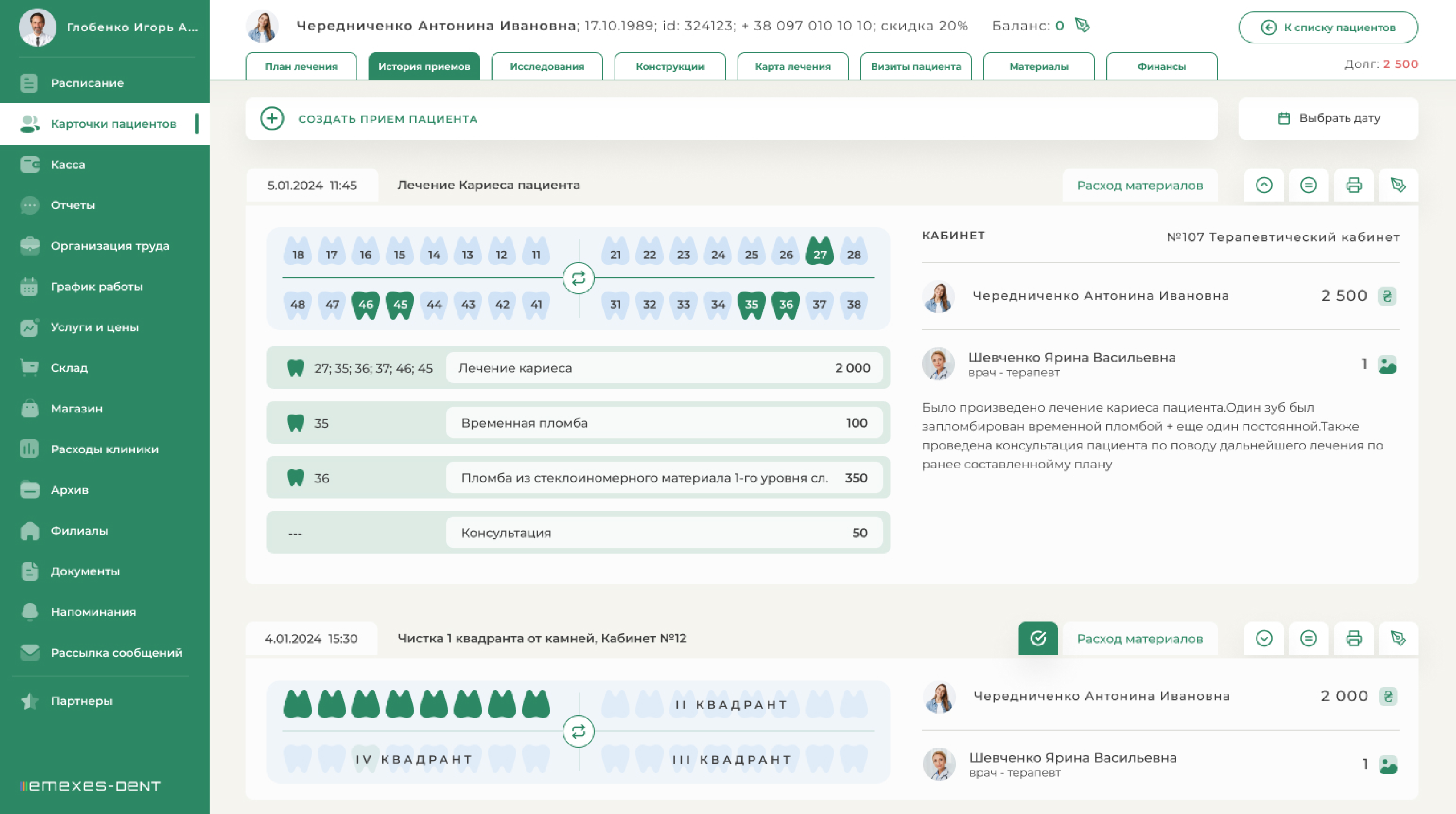Image resolution: width=1456 pixels, height=814 pixels.
Task: Click Расход материалов for 5.01.2024 appointment
Action: coord(1139,185)
